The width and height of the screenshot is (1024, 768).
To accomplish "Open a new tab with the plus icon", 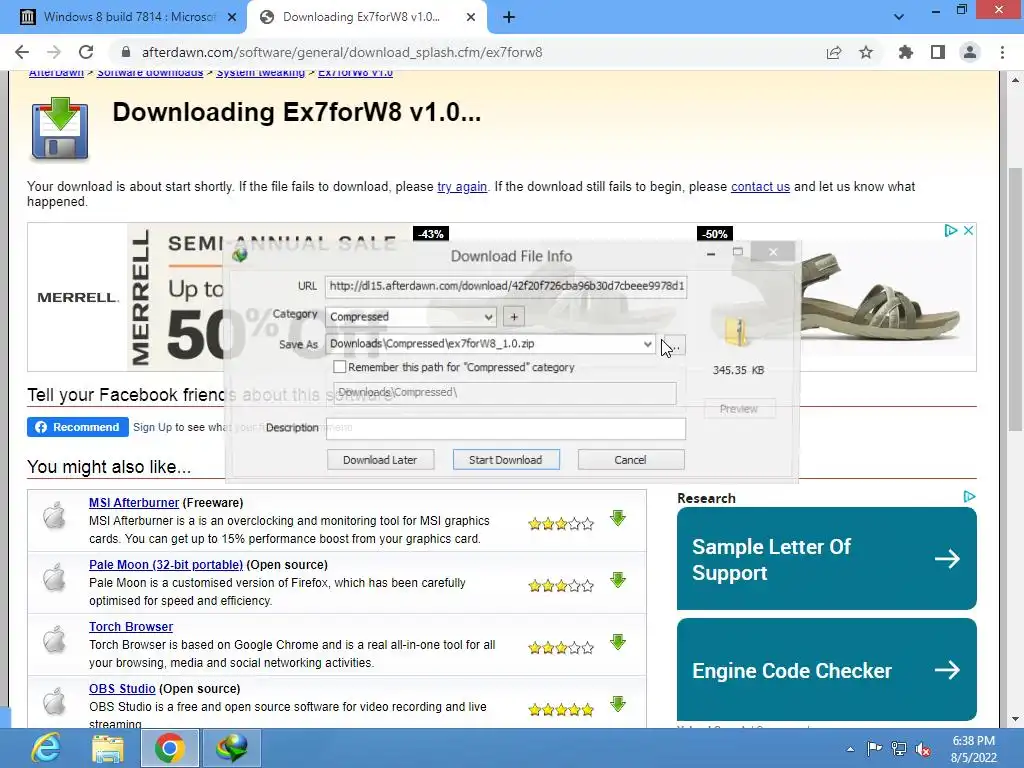I will (509, 18).
